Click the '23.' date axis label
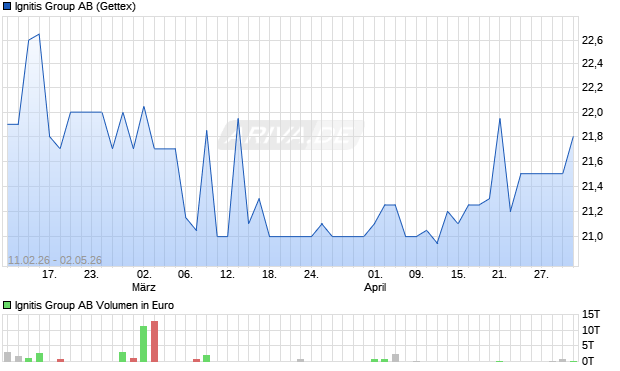The image size is (620, 371). point(91,274)
